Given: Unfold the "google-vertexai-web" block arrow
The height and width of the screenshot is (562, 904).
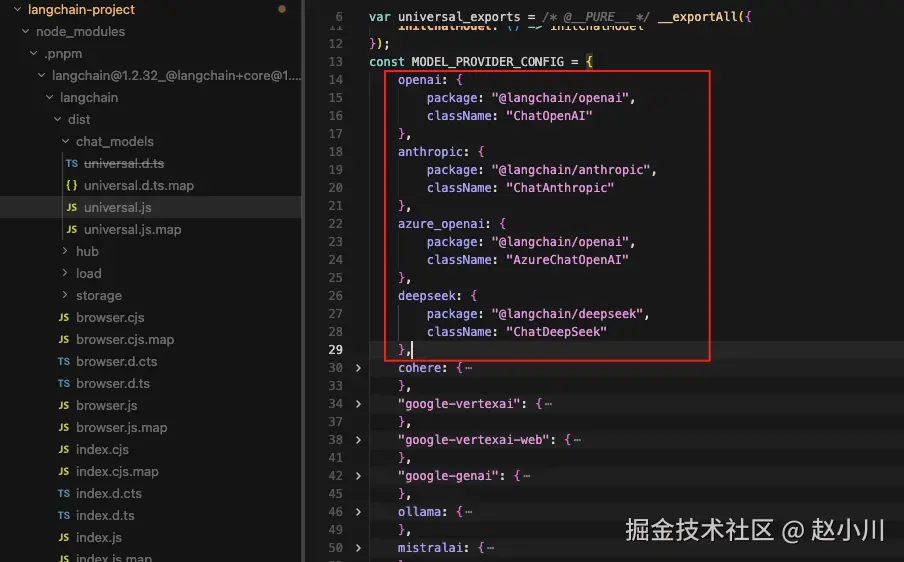Looking at the screenshot, I should click(358, 440).
